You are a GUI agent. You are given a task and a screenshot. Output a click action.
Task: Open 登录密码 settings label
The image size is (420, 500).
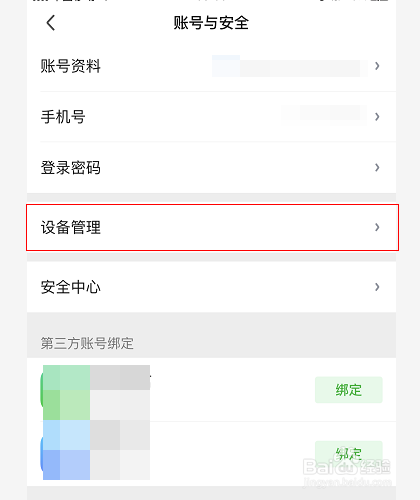point(71,167)
